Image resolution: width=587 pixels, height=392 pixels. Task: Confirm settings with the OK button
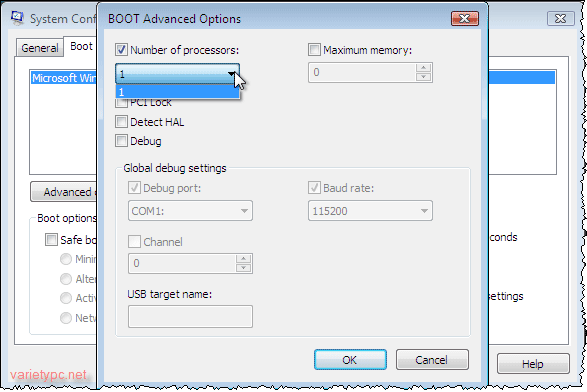pos(350,359)
